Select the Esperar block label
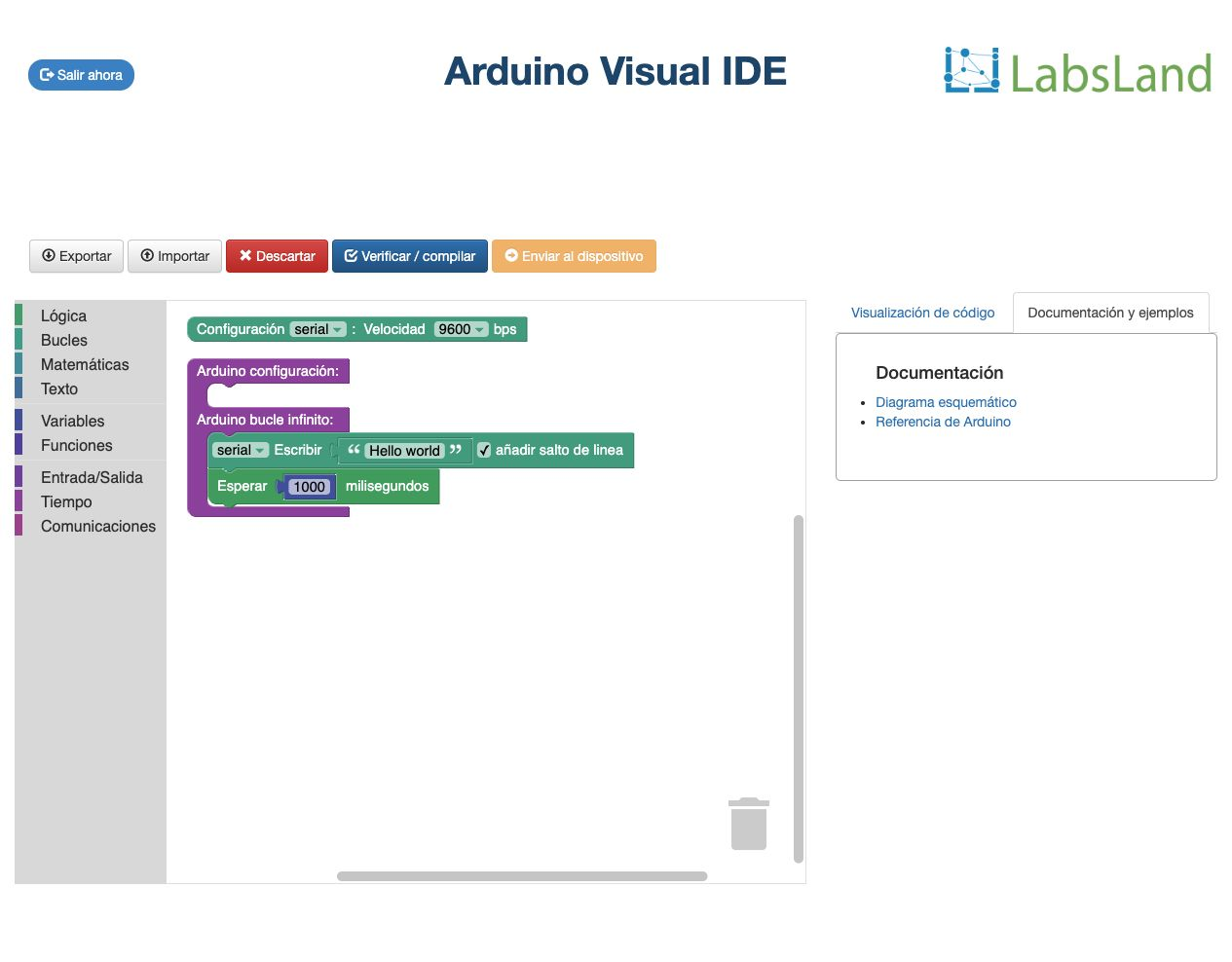Viewport: 1232px width, 962px height. tap(242, 486)
